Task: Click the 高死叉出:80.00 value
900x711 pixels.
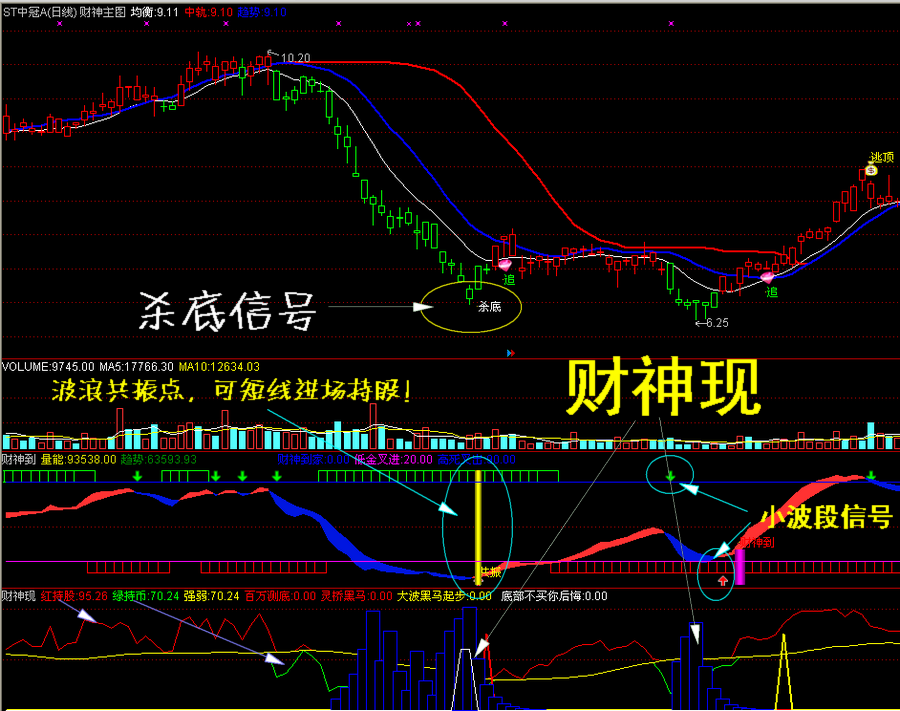Action: (476, 460)
